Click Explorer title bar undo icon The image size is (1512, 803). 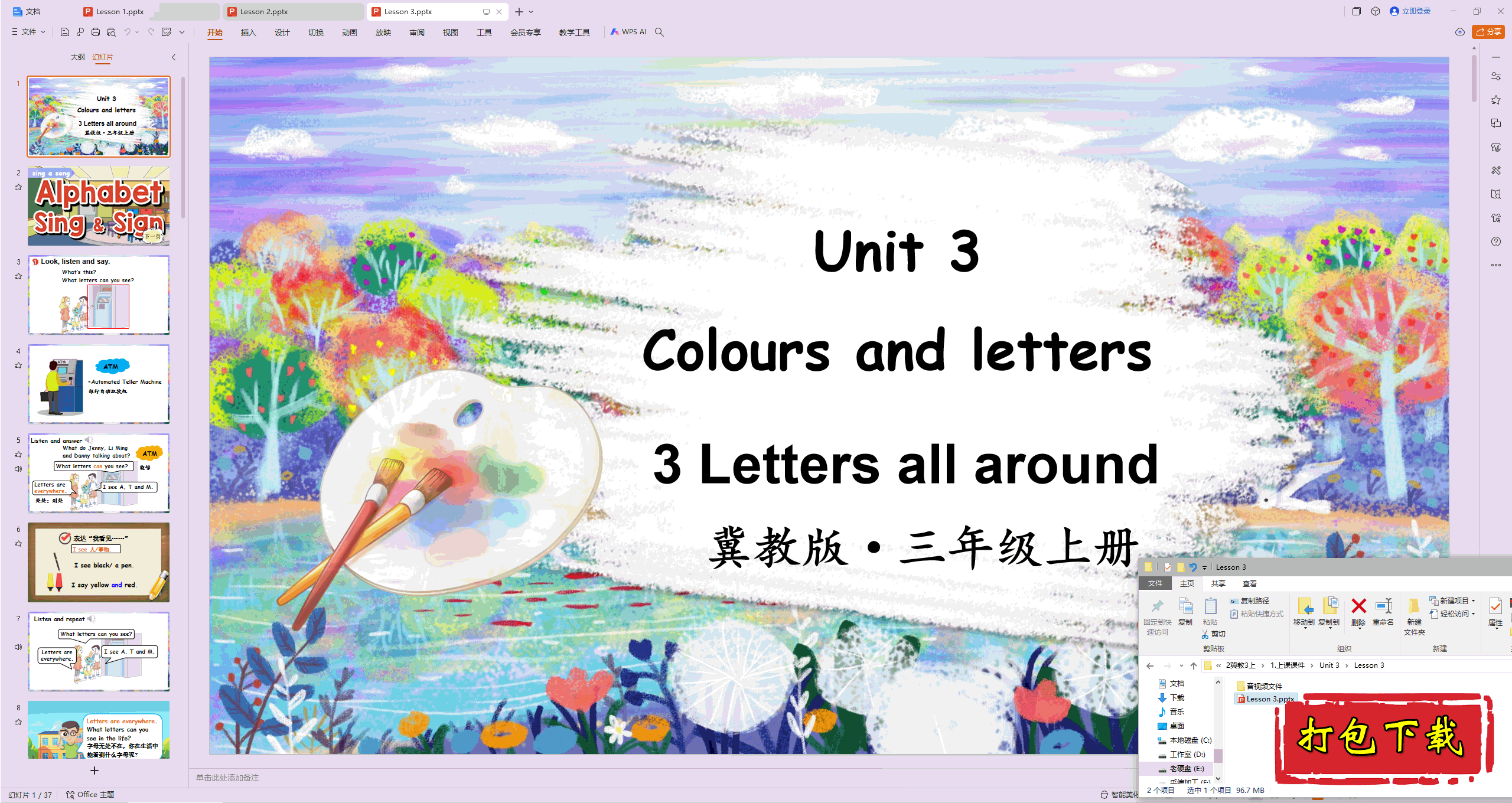pyautogui.click(x=1193, y=567)
